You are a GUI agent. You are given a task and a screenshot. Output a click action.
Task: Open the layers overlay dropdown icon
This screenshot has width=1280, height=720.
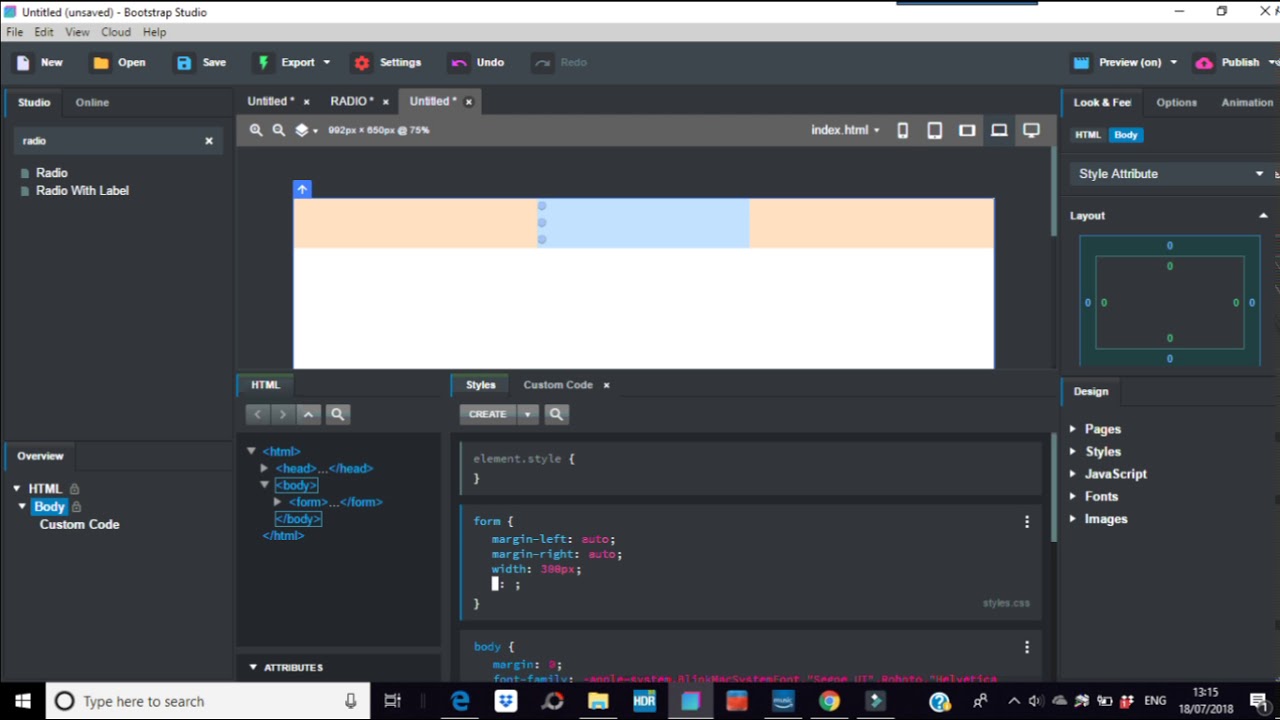[x=306, y=130]
